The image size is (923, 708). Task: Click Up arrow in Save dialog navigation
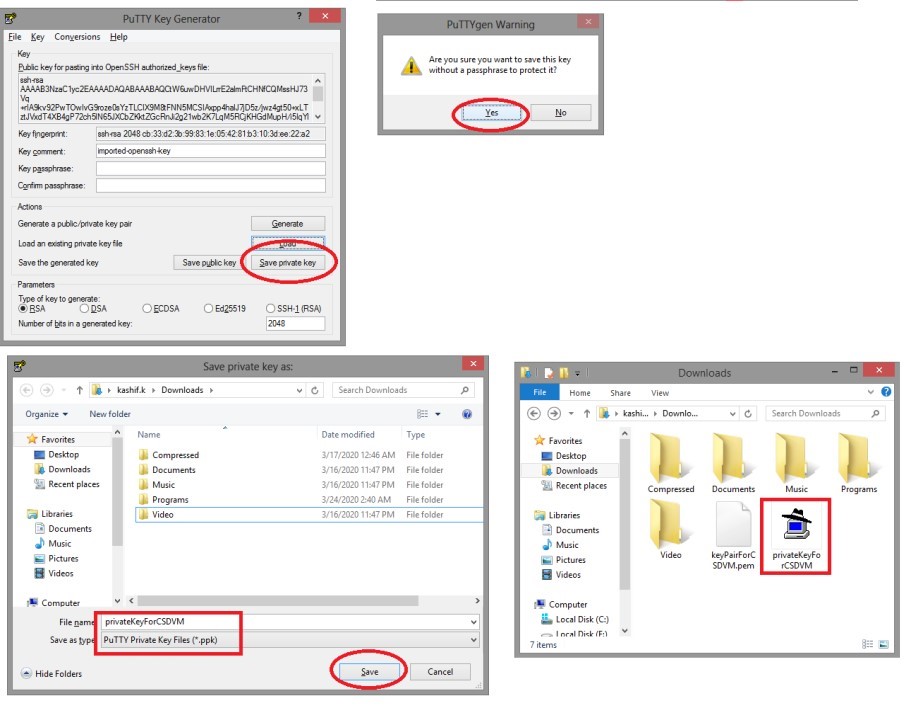pyautogui.click(x=79, y=390)
